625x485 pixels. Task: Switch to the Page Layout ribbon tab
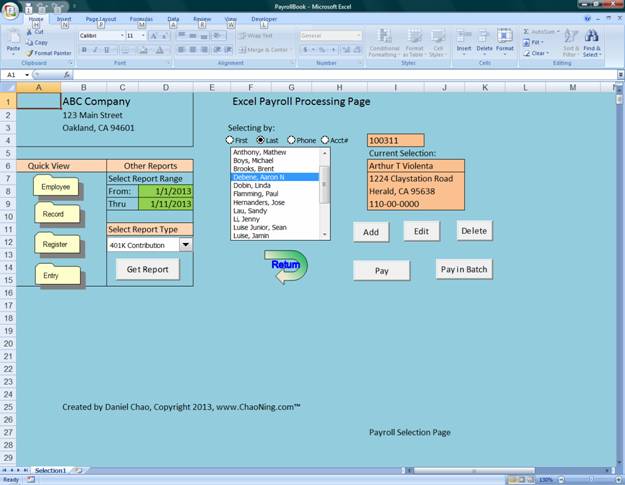[100, 19]
